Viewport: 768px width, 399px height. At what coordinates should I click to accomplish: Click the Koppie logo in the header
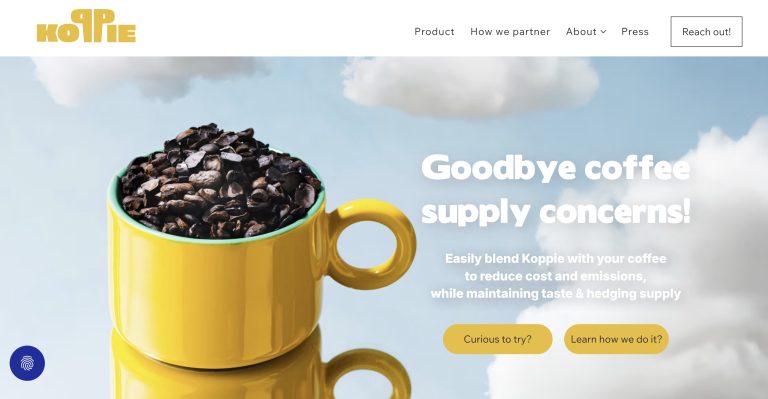[x=86, y=26]
